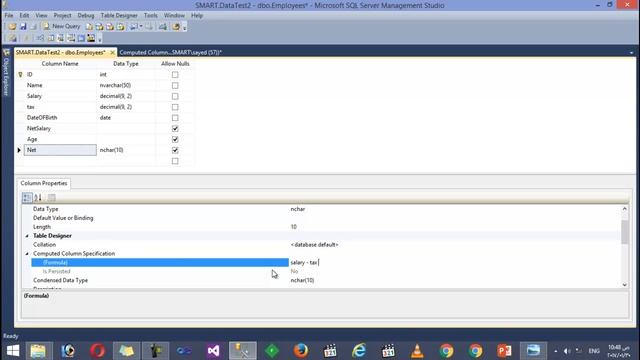Click the Windows Start button
The height and width of the screenshot is (360, 640).
tap(13, 351)
